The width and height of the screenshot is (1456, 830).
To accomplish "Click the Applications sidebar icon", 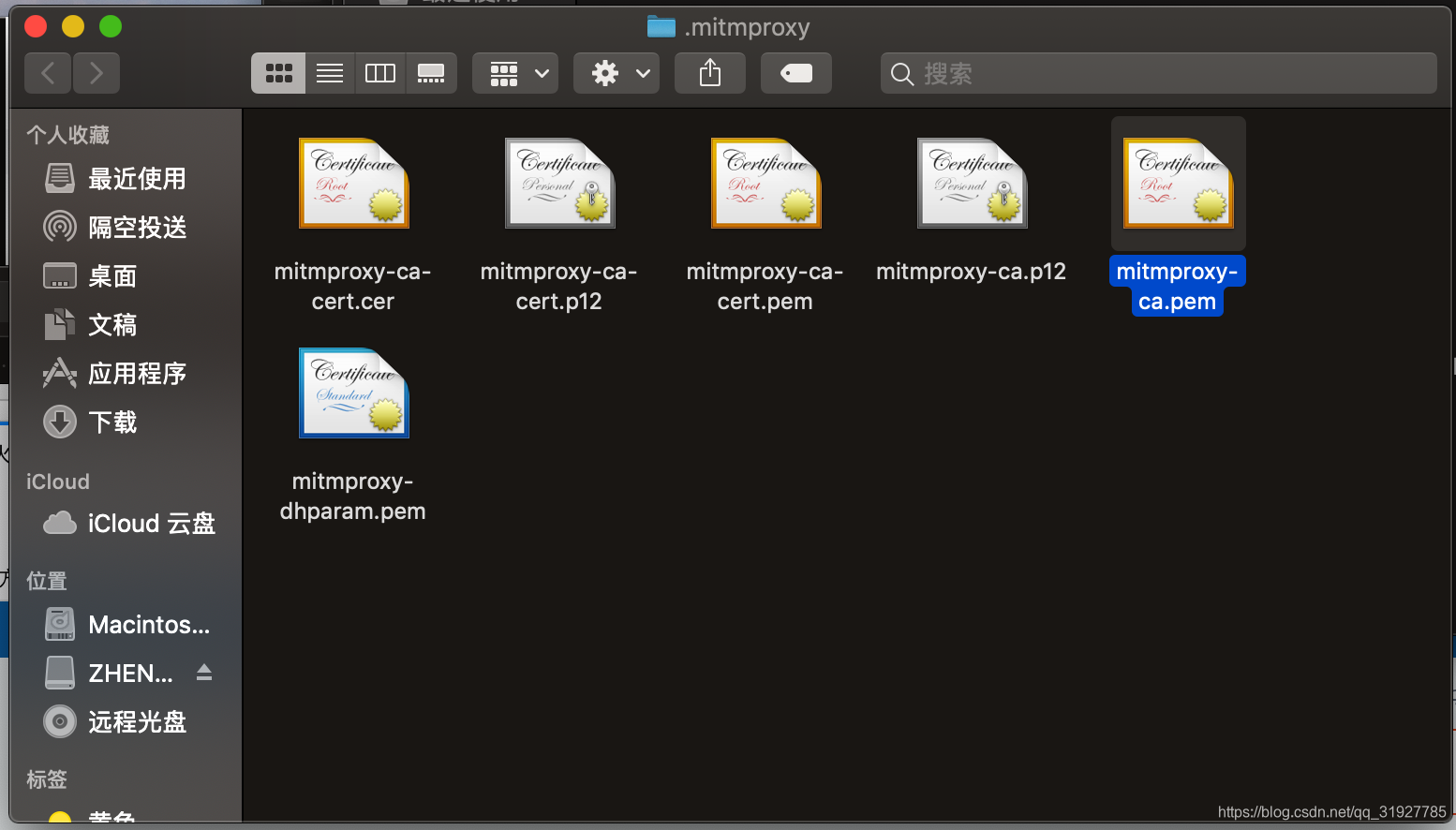I will point(60,373).
